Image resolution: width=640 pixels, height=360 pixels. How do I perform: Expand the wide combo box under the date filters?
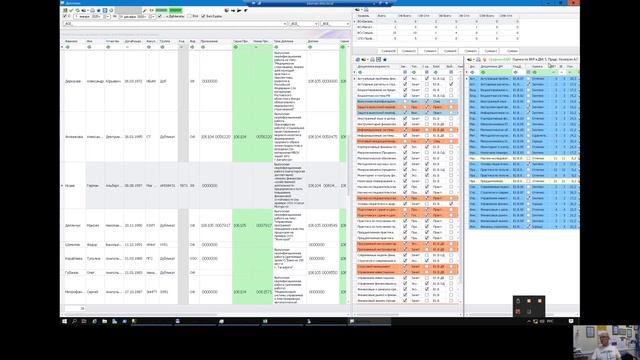pos(285,24)
